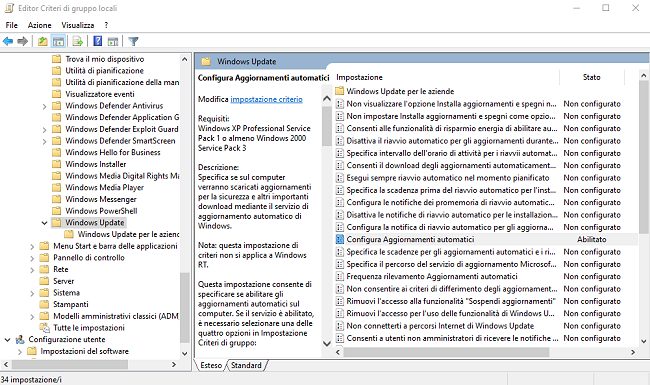Collapse the Windows Update tree node
The width and height of the screenshot is (650, 385).
pyautogui.click(x=44, y=223)
